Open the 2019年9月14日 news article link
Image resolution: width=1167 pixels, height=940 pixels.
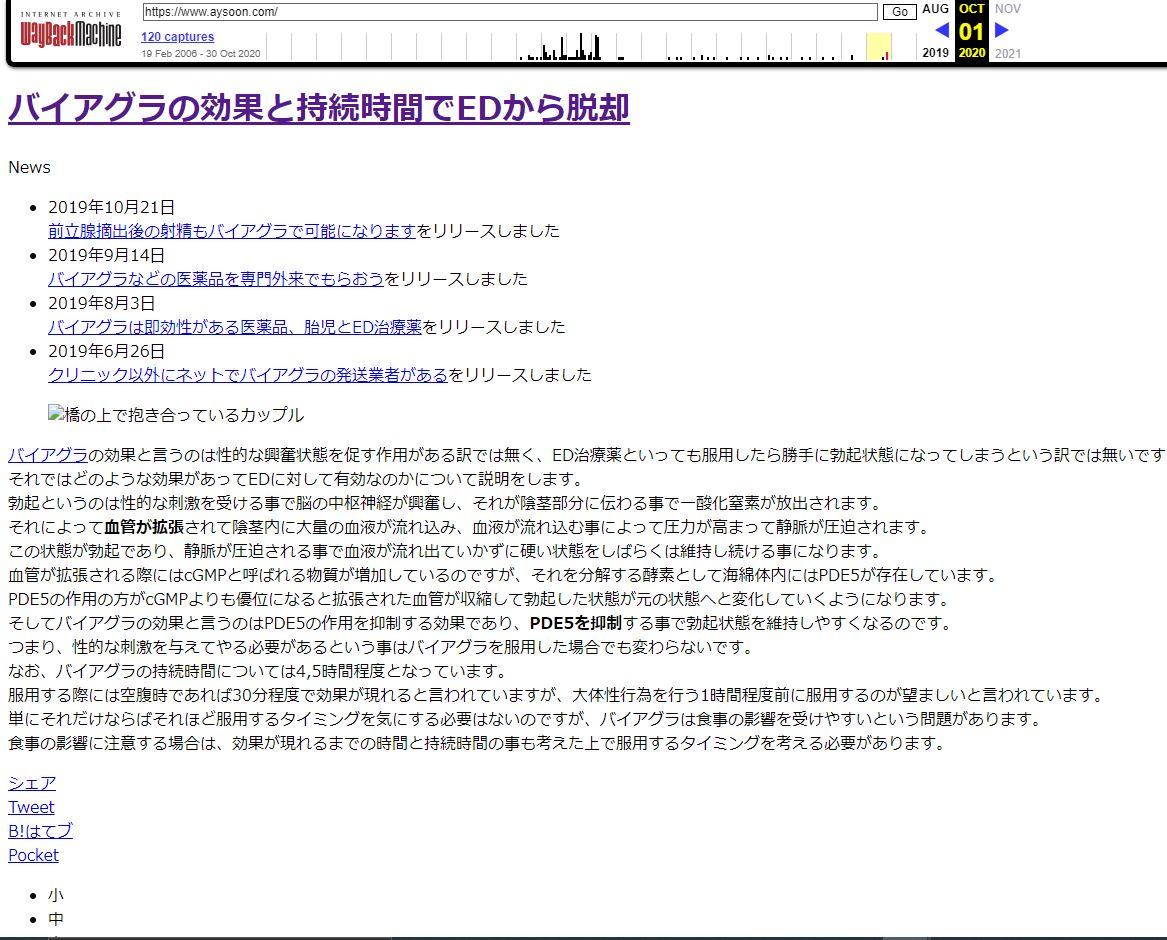[x=216, y=279]
